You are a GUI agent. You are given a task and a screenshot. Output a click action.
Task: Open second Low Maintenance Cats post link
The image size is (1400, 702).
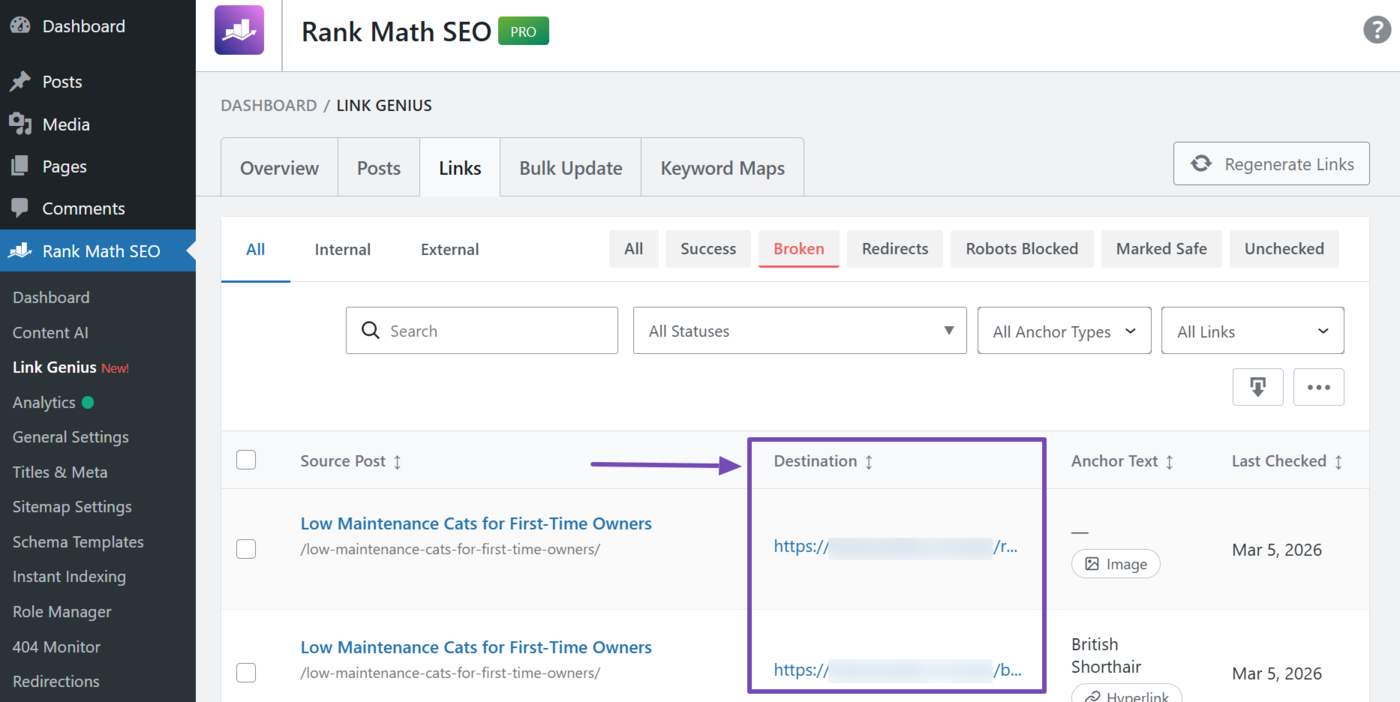476,647
